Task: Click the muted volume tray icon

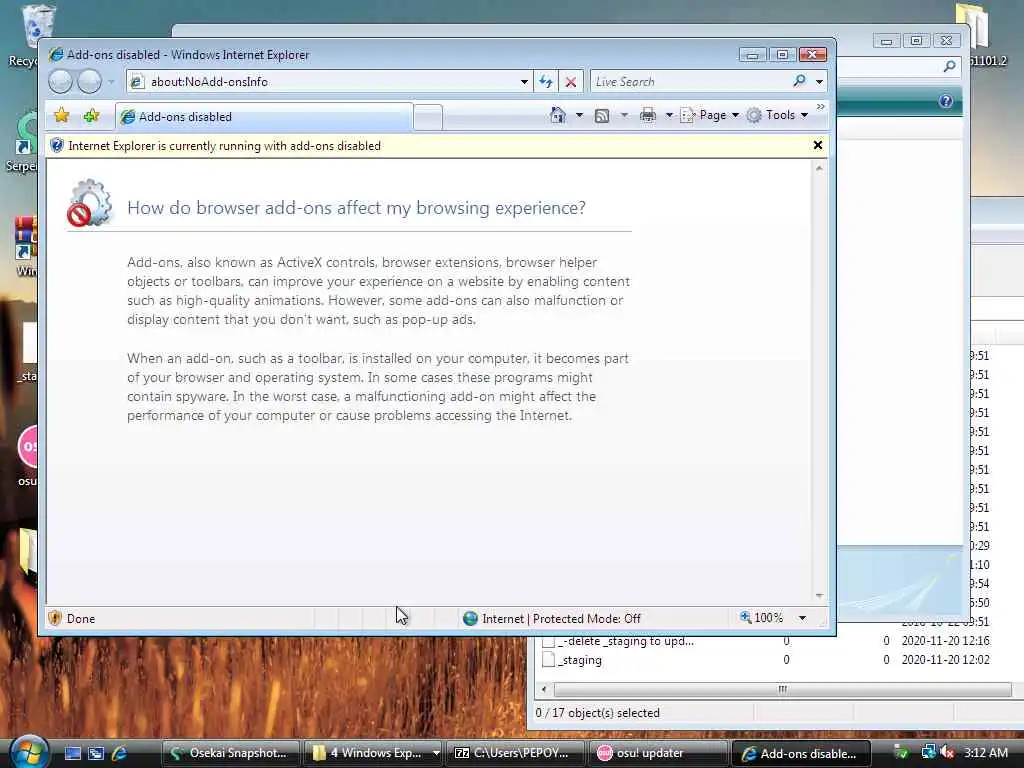Action: pyautogui.click(x=948, y=752)
